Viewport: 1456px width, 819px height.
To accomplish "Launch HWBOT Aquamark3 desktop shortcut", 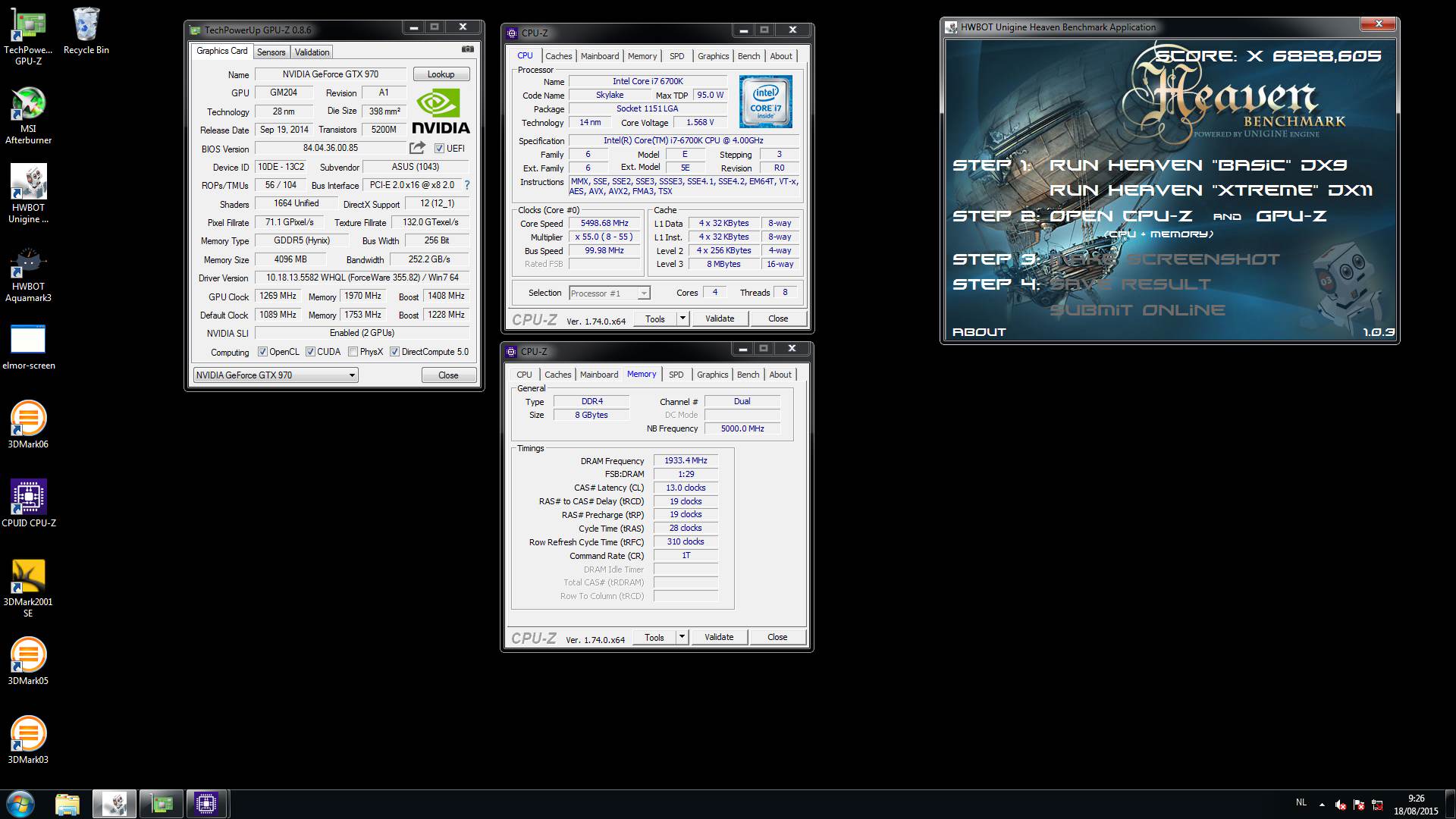I will (x=28, y=272).
